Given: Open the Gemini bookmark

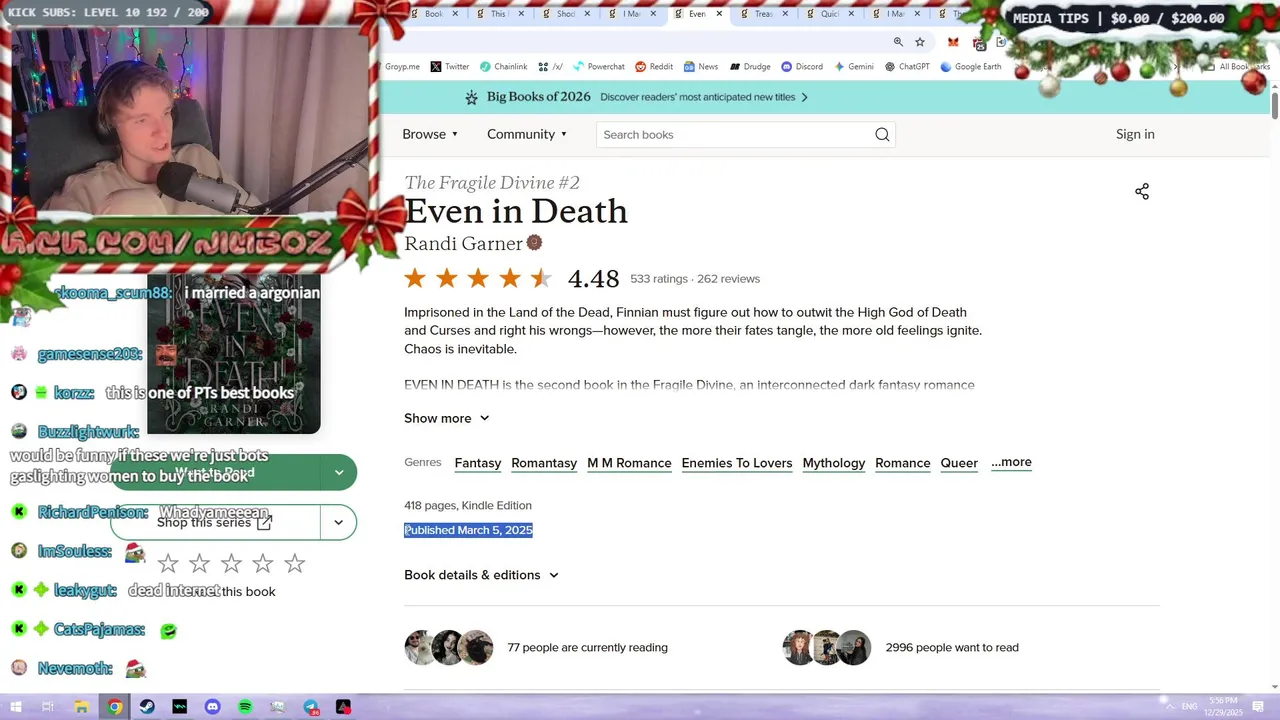Looking at the screenshot, I should [x=853, y=67].
